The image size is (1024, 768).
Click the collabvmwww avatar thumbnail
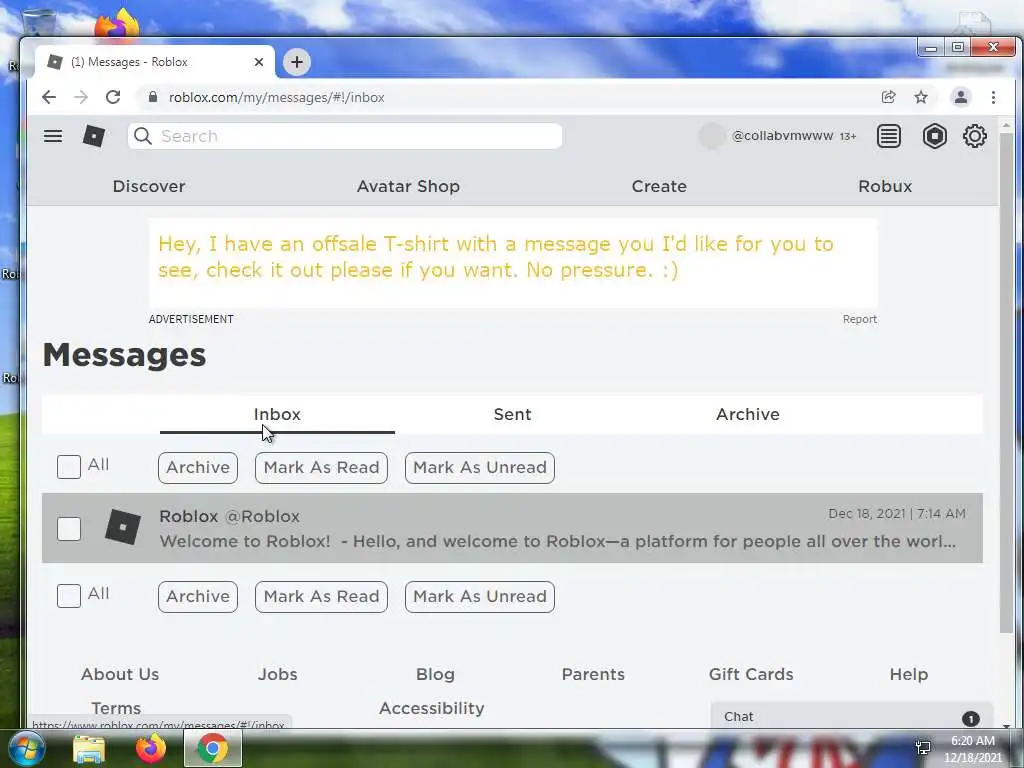[x=712, y=136]
